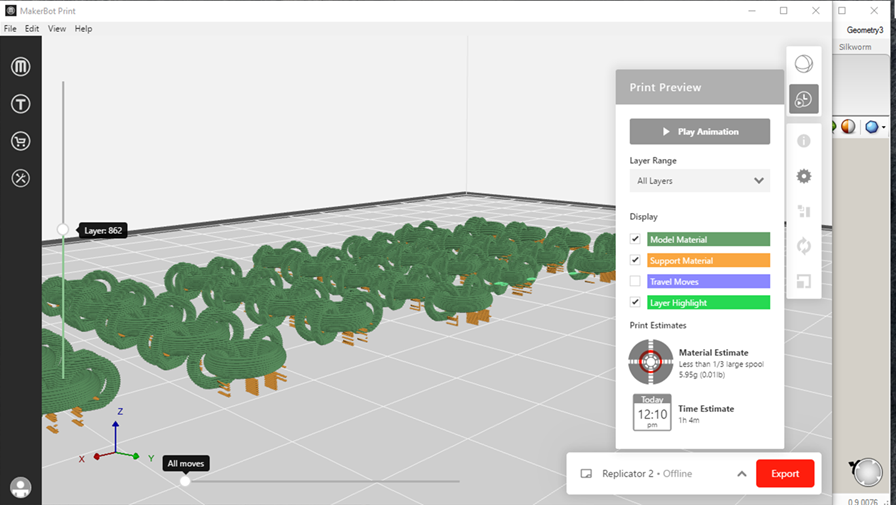Click the Material Estimate label
Image resolution: width=896 pixels, height=505 pixels.
(x=713, y=352)
